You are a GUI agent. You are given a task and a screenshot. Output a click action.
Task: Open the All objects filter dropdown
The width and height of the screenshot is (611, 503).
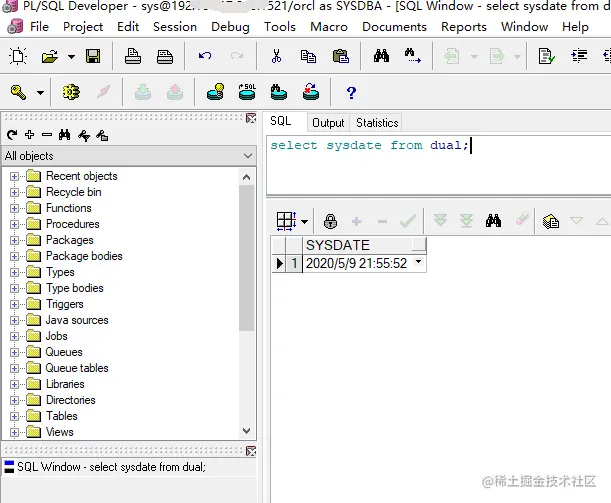tap(248, 156)
